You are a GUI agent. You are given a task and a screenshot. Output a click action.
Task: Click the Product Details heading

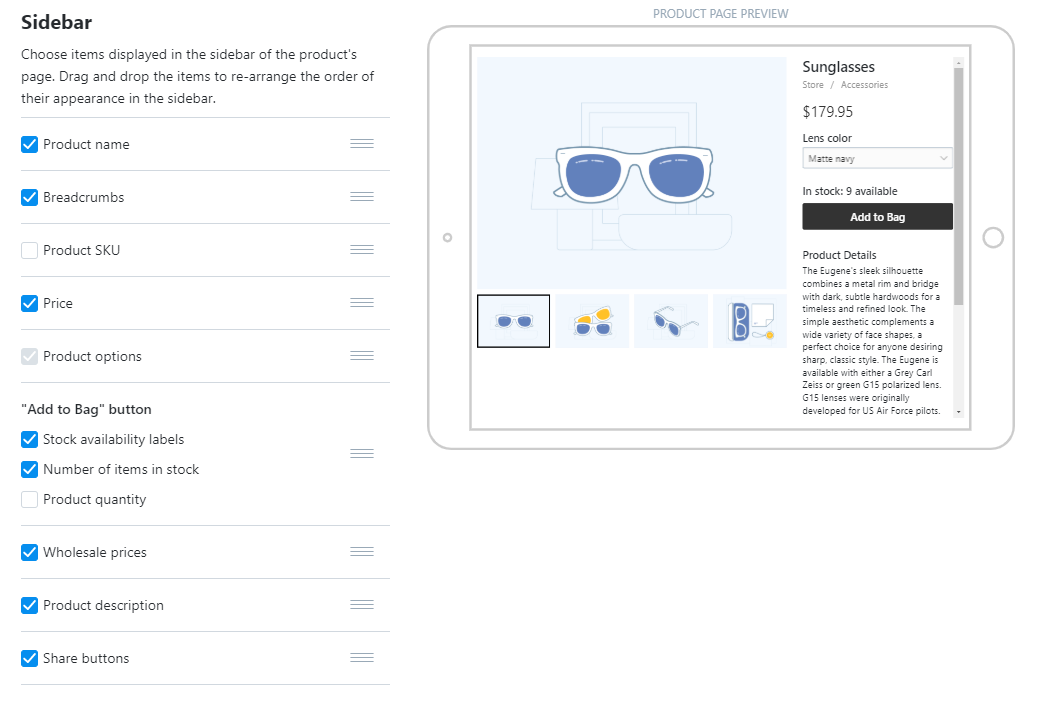pos(839,255)
